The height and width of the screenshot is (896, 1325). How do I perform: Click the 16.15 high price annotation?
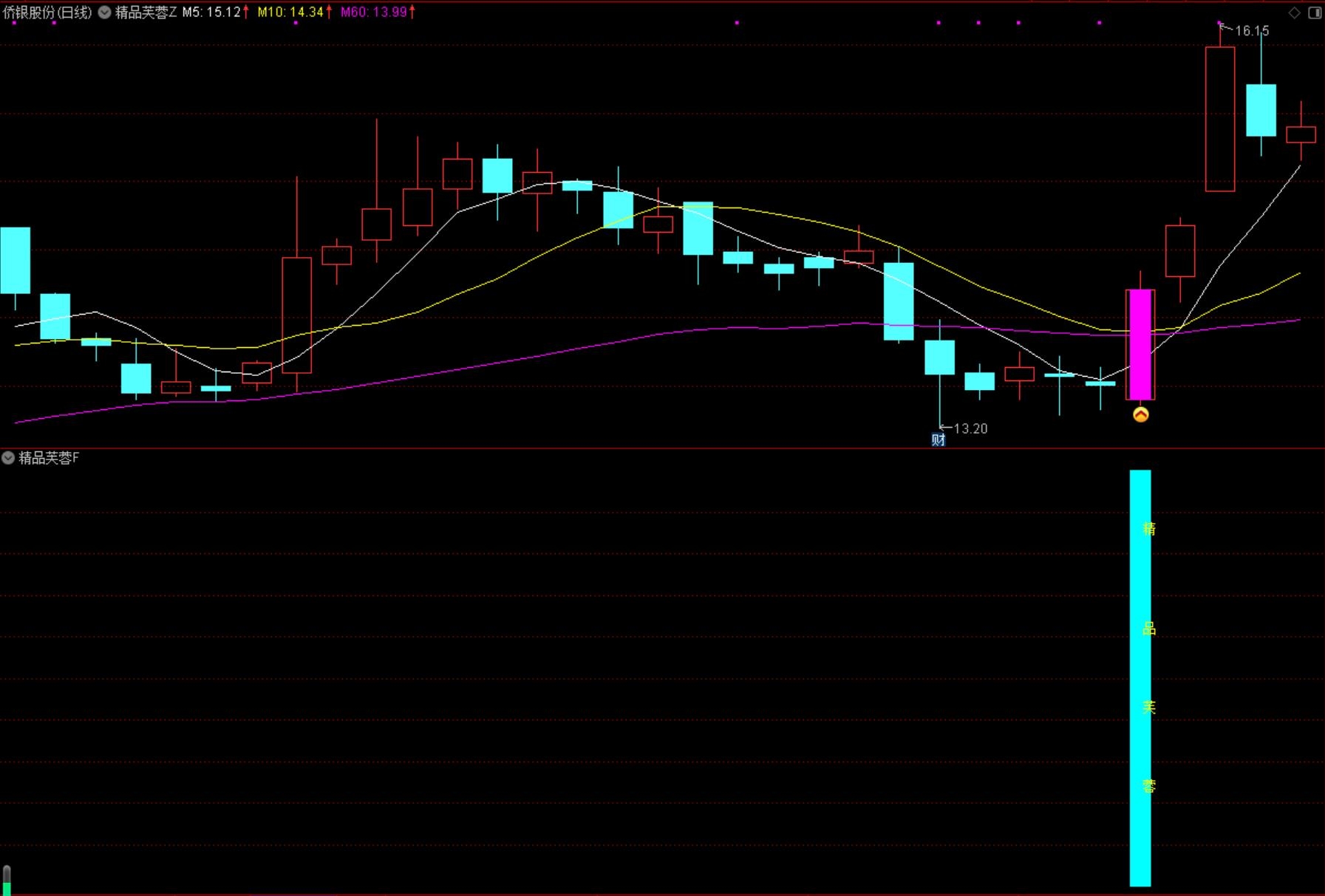[1252, 31]
